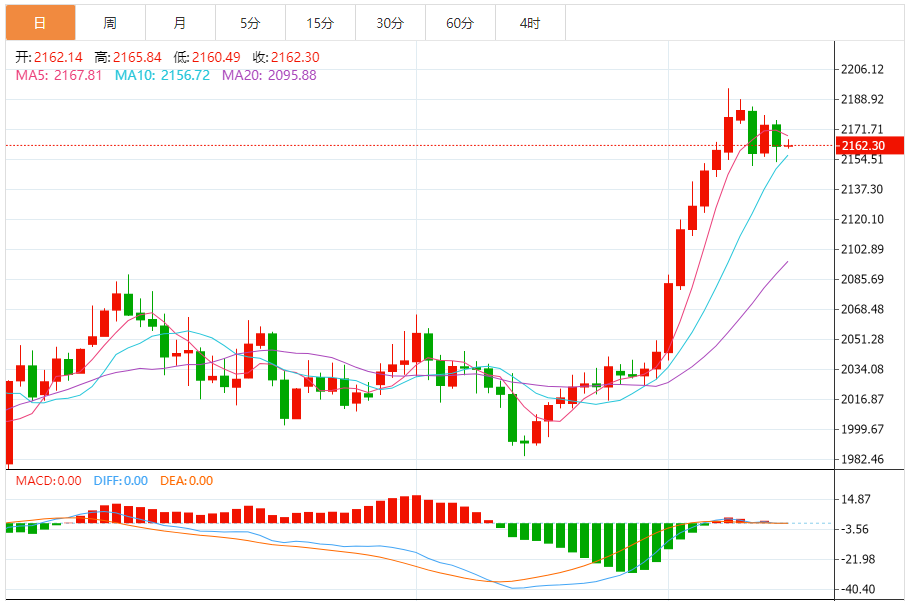
Task: Click the -40.40 MACD axis label
Action: 858,589
